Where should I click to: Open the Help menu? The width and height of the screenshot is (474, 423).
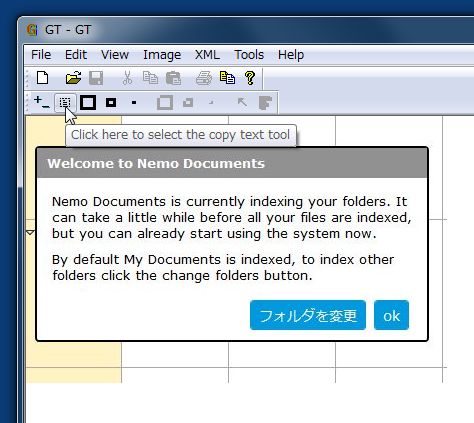291,55
